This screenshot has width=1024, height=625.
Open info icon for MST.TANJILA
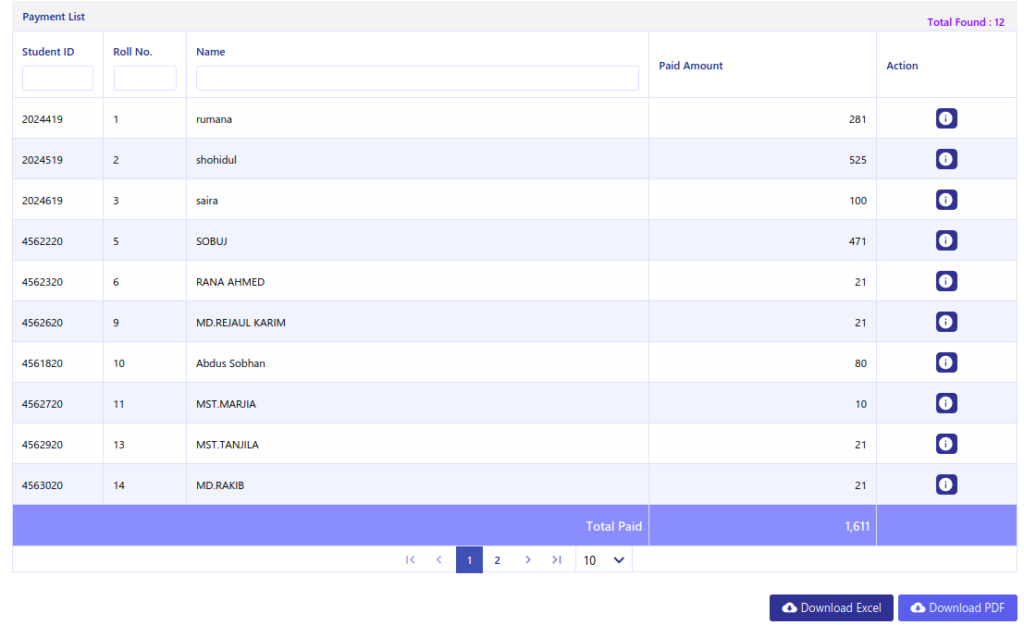946,443
